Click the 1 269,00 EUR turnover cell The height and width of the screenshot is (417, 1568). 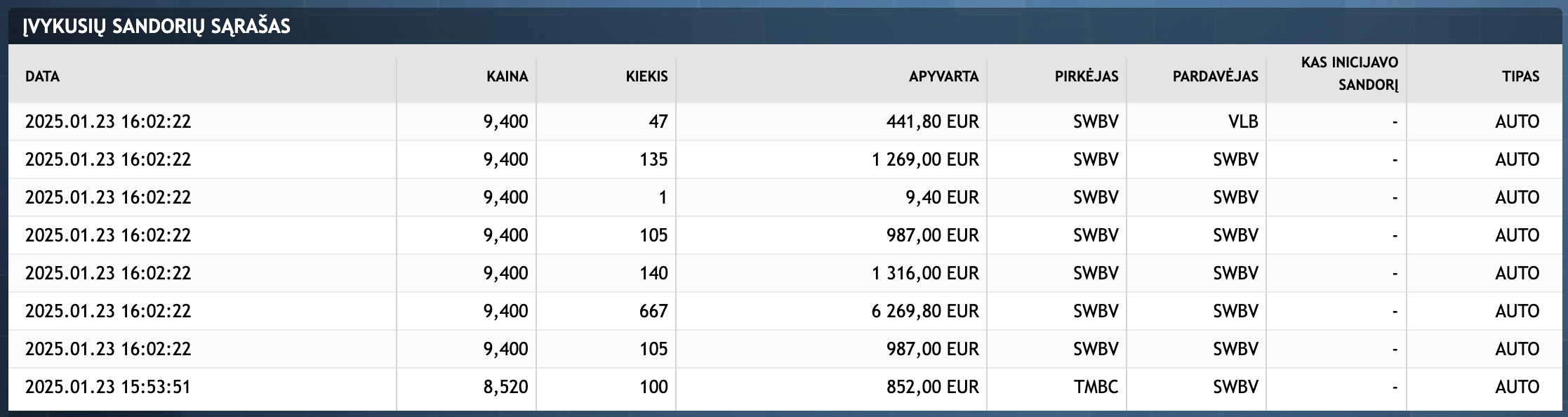tap(925, 159)
